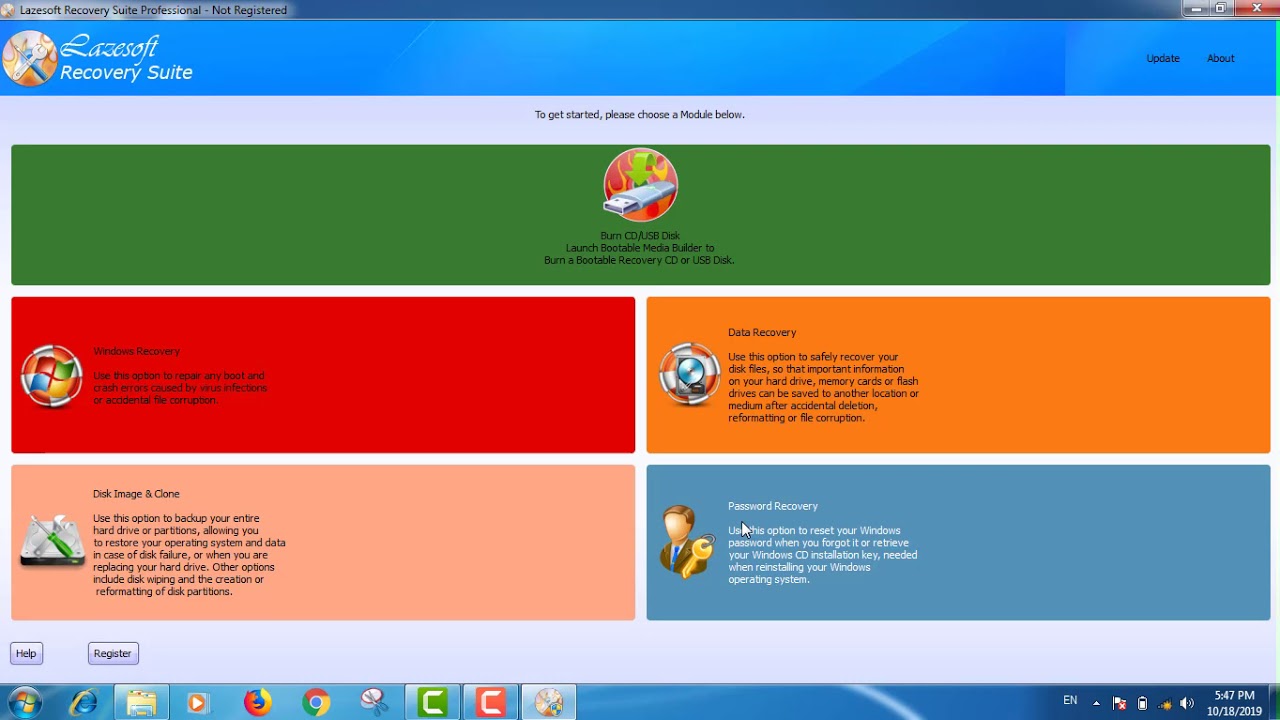1280x720 pixels.
Task: Open File Explorer from the taskbar
Action: 141,703
